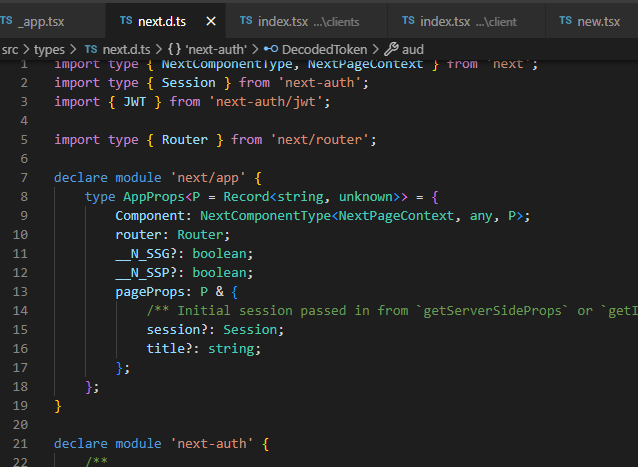Click the TS icon on new.tsx tab
This screenshot has height=467, width=638.
pos(565,20)
